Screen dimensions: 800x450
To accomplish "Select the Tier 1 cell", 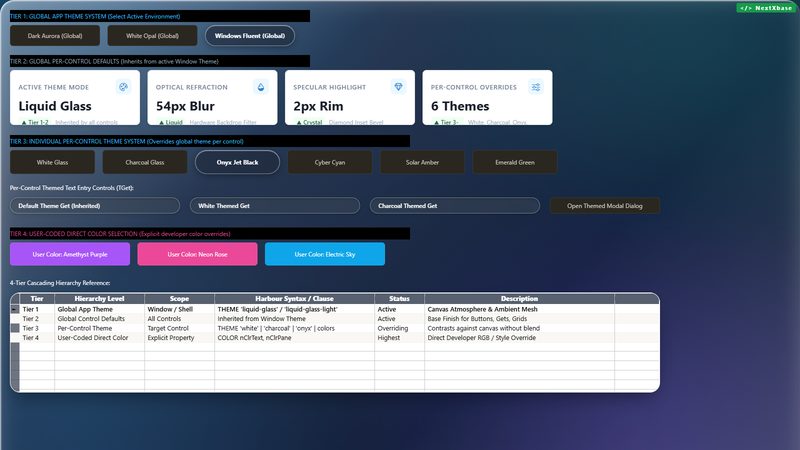I will pyautogui.click(x=37, y=309).
